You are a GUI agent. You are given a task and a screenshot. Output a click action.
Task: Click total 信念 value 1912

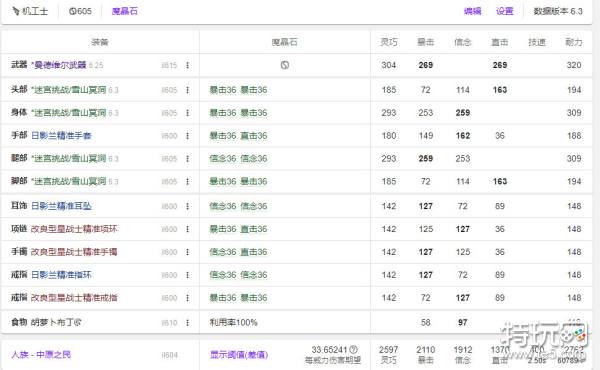pos(463,350)
